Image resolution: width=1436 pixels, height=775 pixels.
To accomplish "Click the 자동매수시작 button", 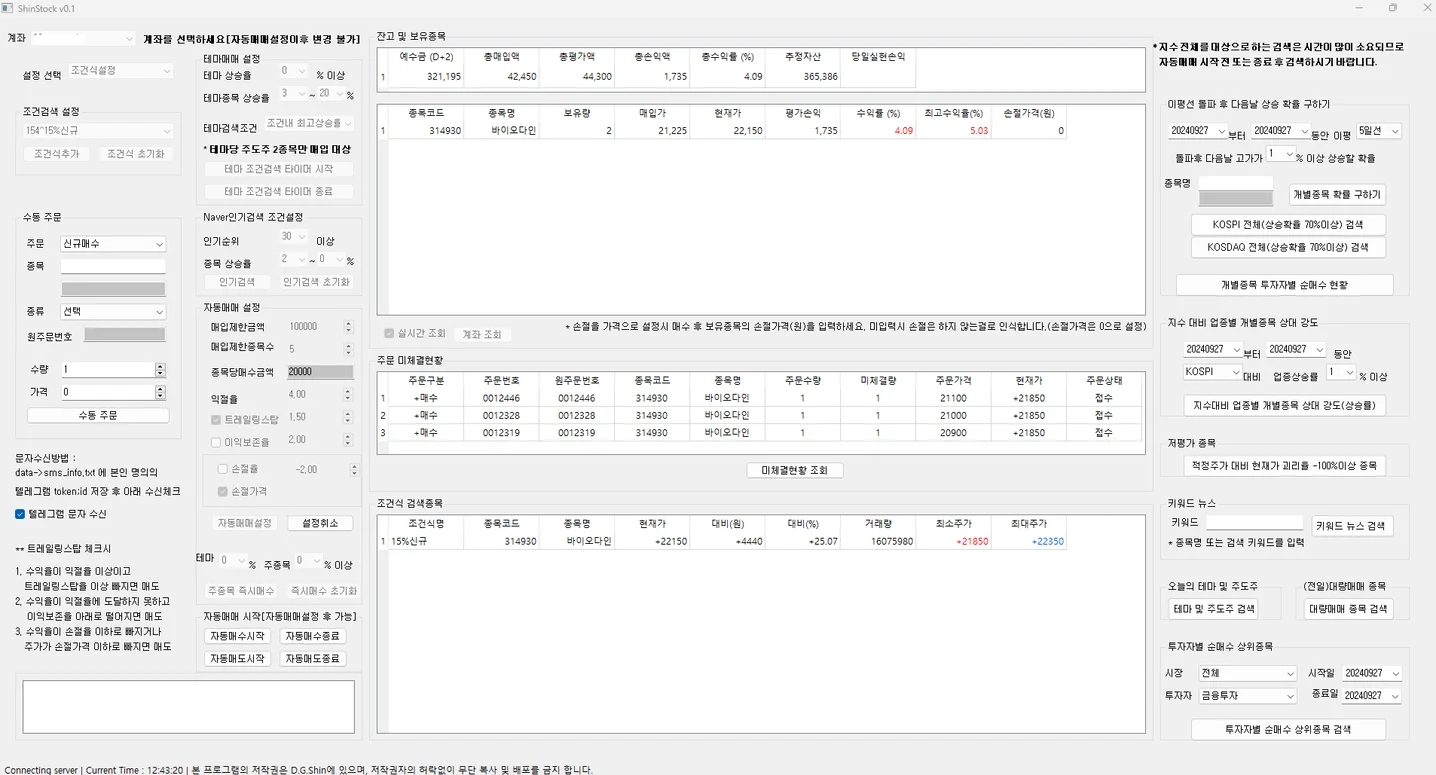I will (x=237, y=636).
